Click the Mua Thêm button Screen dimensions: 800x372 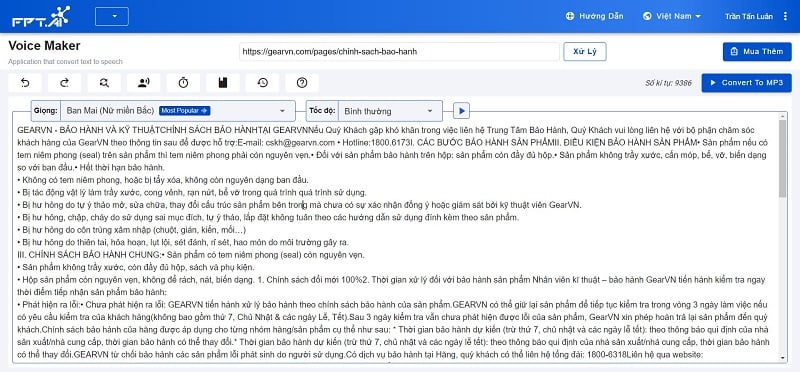(x=757, y=52)
